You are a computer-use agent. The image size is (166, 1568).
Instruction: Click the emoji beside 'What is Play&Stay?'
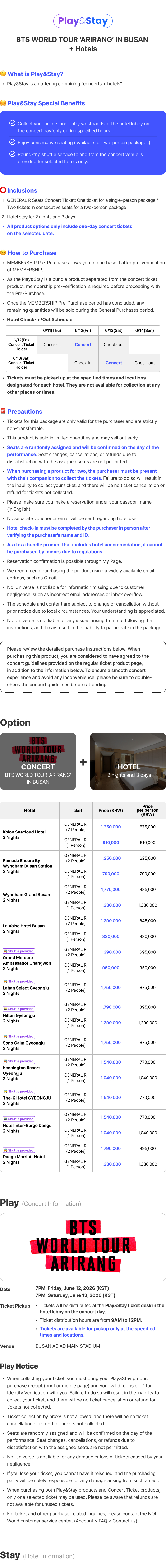point(3,74)
